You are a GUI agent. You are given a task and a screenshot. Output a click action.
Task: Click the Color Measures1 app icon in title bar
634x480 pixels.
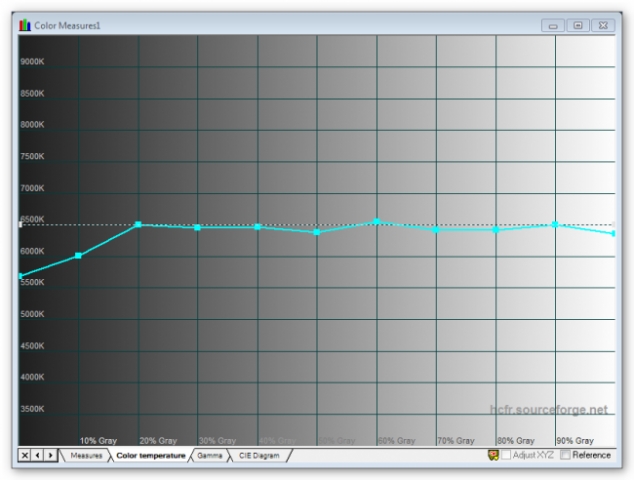point(25,25)
